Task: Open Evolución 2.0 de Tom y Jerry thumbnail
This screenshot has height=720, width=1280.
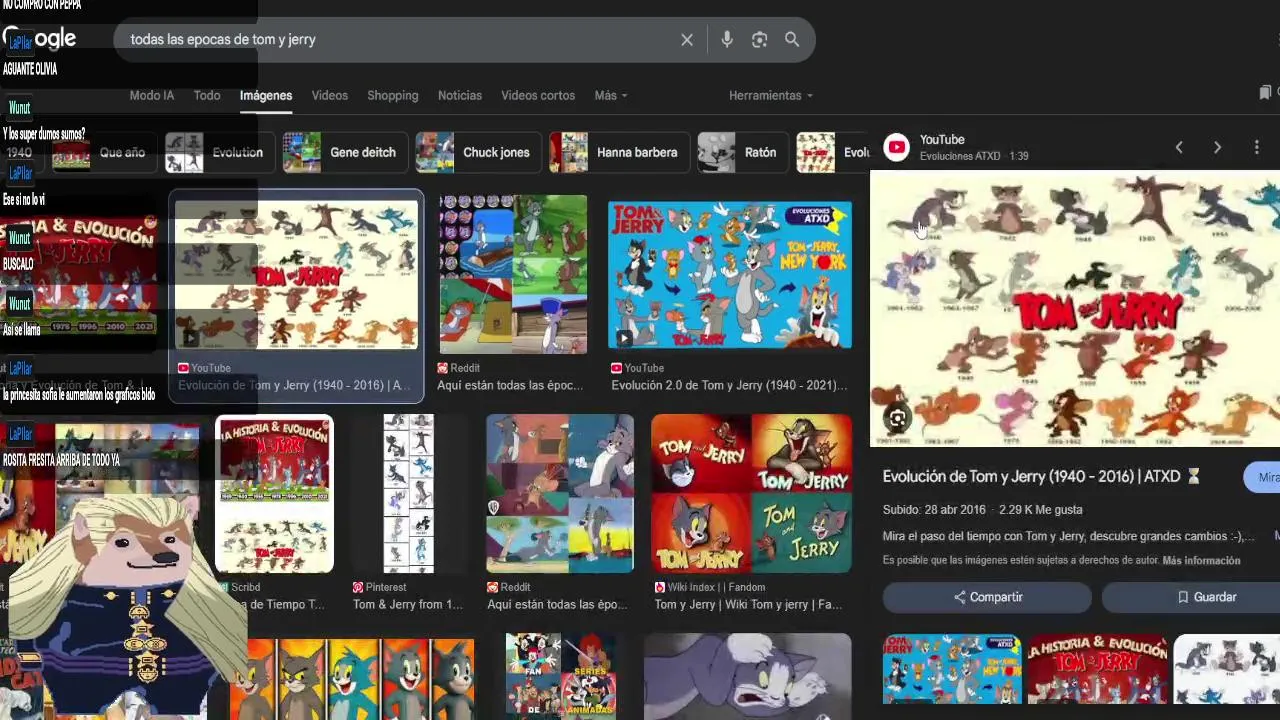Action: 730,275
